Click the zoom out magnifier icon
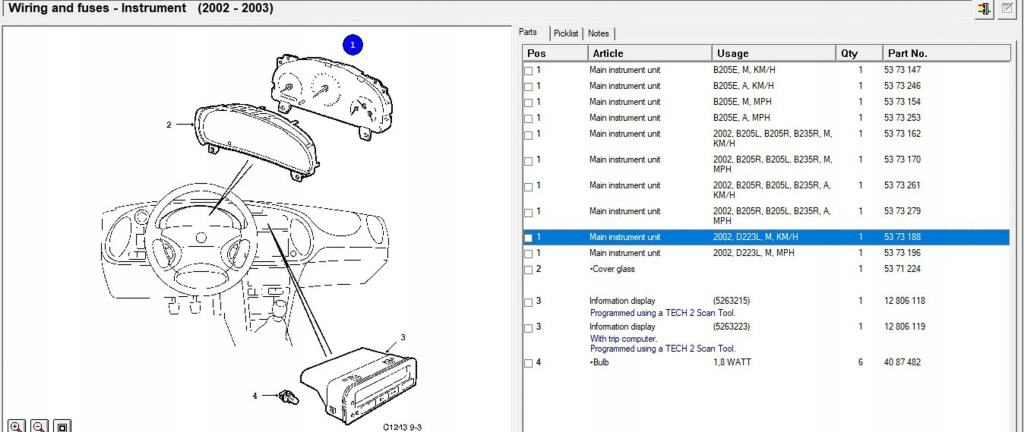The width and height of the screenshot is (1024, 432). 39,425
